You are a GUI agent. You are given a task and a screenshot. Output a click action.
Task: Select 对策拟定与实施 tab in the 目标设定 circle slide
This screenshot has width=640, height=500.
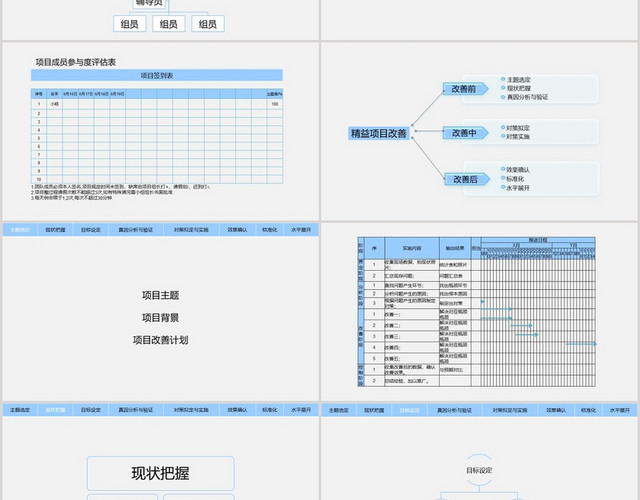[510, 410]
